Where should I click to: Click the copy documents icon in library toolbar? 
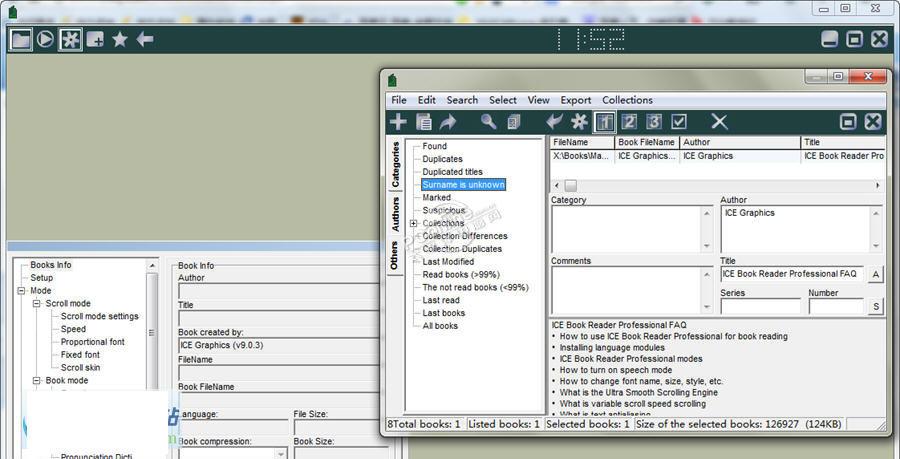pos(514,122)
